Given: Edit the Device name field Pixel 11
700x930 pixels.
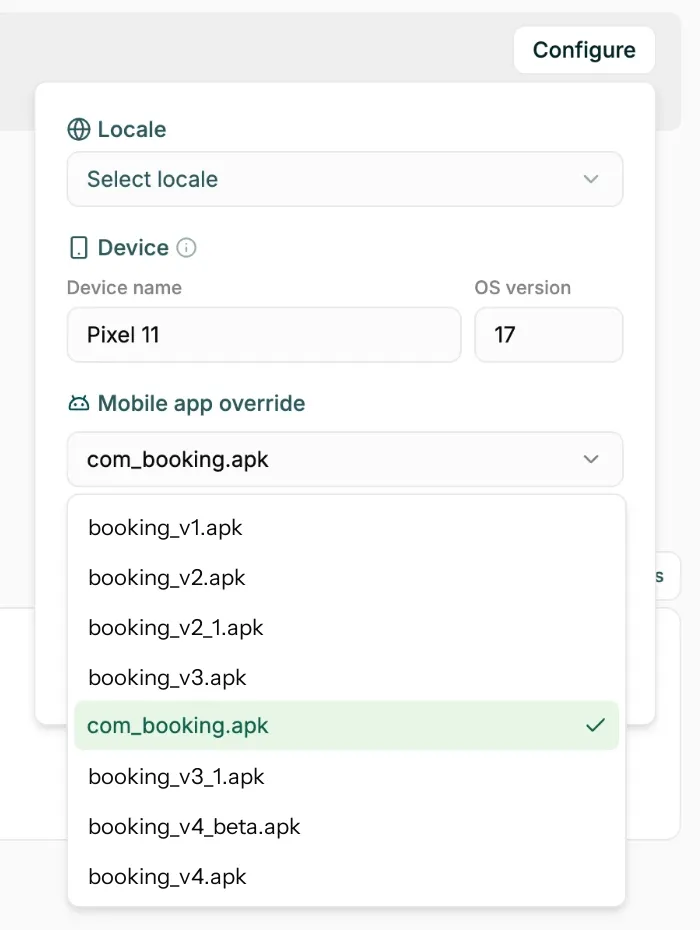Looking at the screenshot, I should click(x=264, y=335).
